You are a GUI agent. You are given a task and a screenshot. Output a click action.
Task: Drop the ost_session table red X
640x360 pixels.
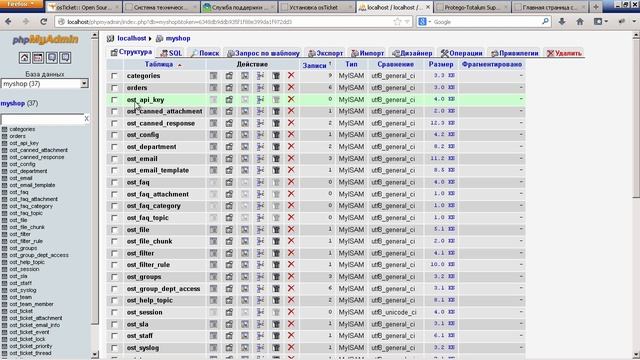(291, 312)
